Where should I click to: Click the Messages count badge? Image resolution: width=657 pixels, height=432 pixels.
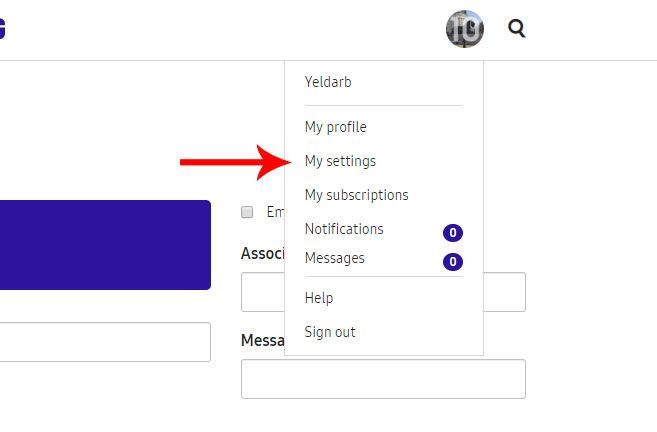click(x=453, y=262)
